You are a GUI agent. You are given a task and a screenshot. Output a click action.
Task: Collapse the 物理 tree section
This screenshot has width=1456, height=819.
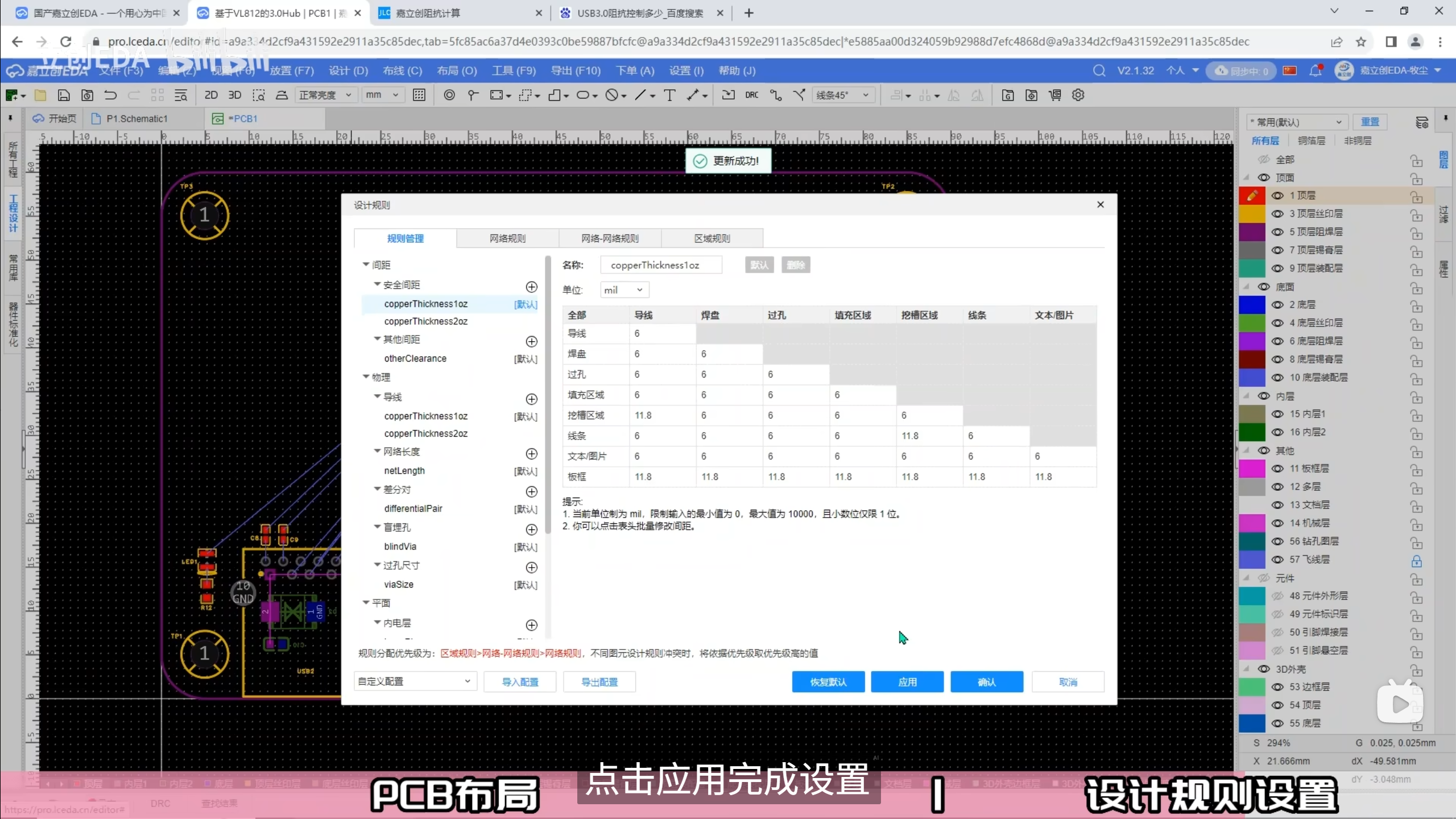point(366,377)
